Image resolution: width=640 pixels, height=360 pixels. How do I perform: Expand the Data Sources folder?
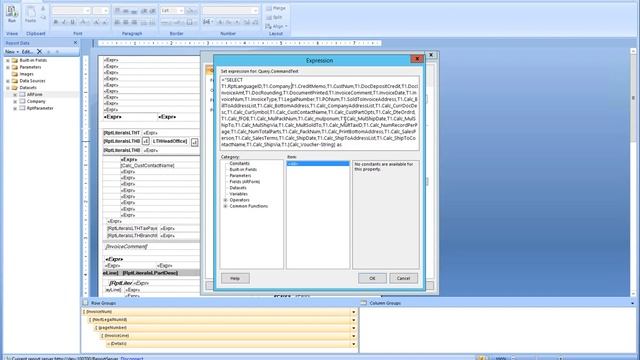click(7, 81)
